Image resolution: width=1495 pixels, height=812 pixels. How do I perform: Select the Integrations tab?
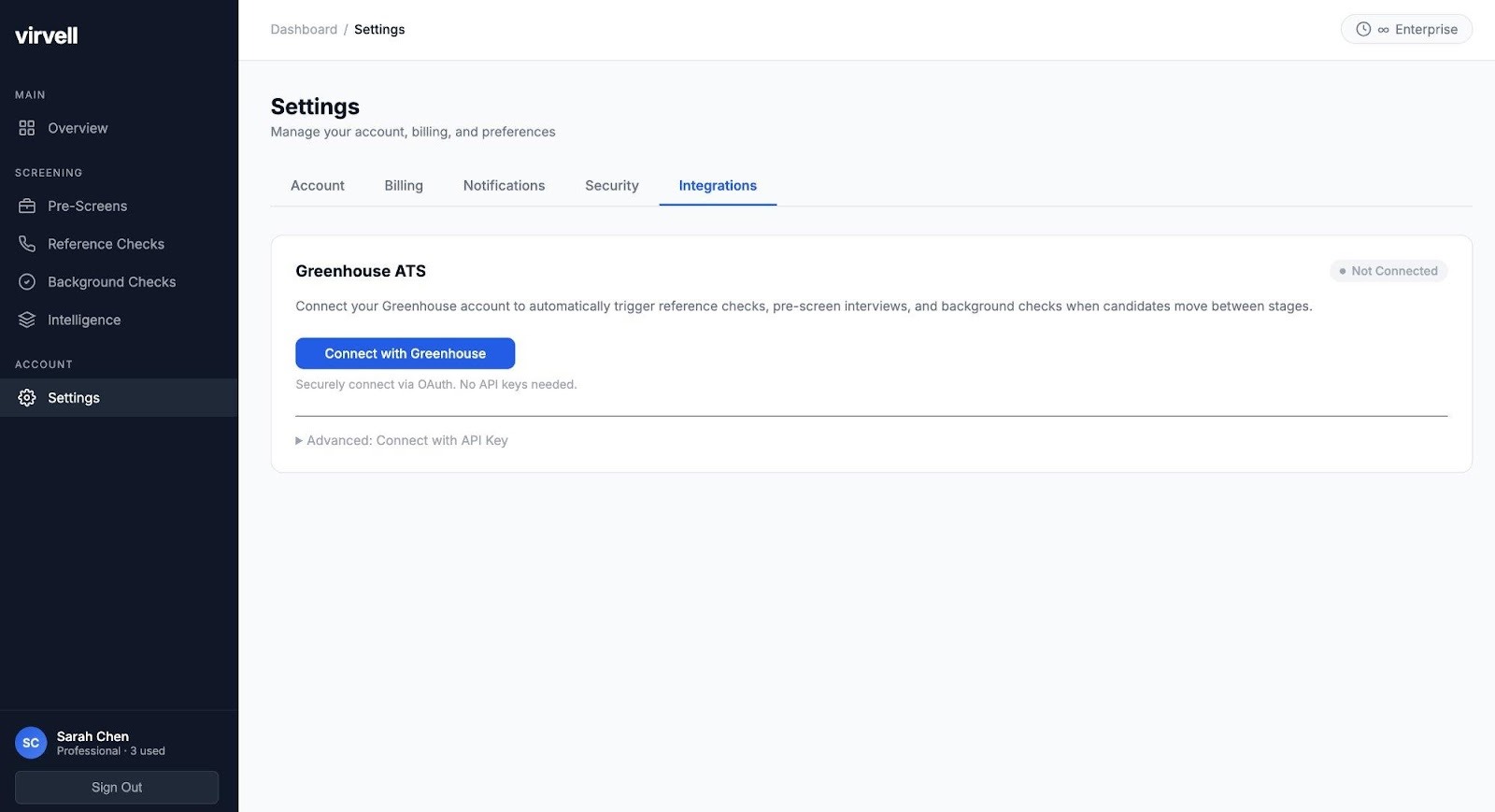718,185
